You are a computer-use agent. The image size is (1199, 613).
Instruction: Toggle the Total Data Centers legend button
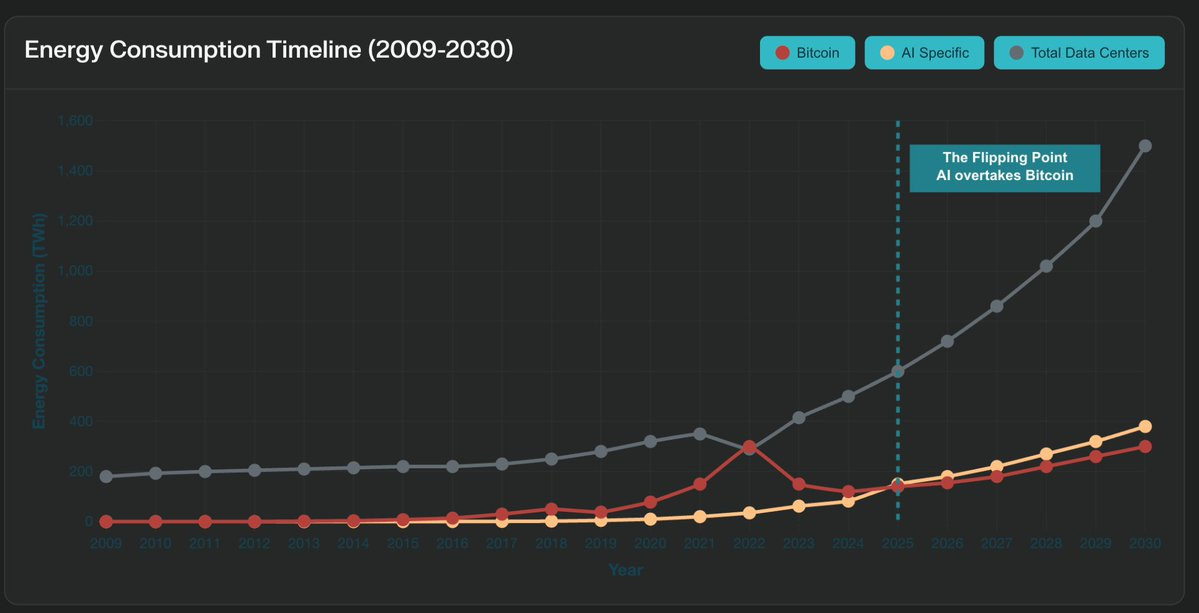[1079, 53]
